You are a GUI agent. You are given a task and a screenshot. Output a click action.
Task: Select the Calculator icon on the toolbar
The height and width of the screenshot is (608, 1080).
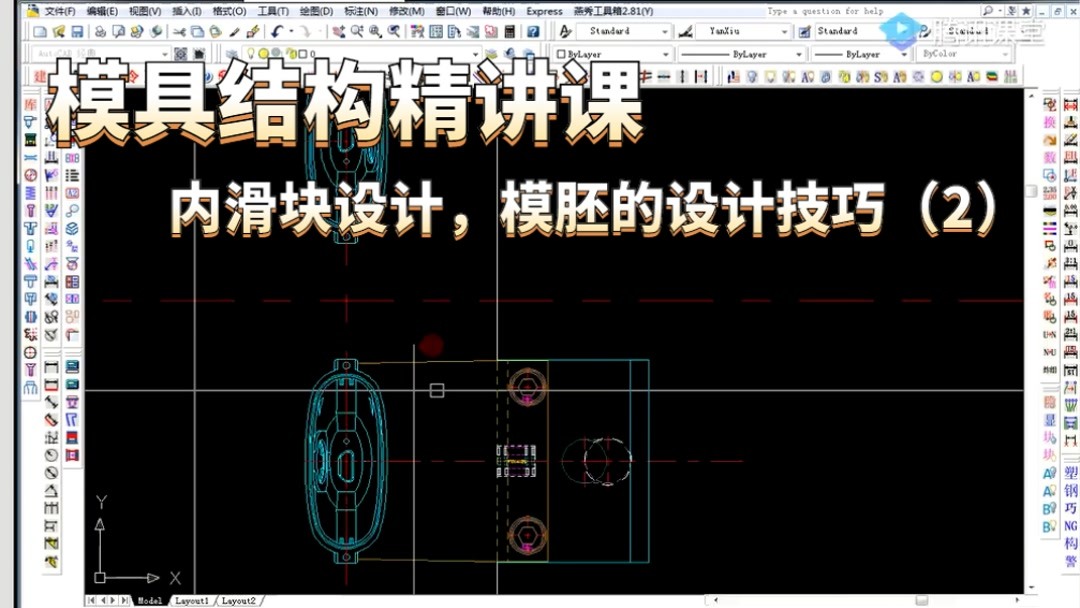click(511, 31)
